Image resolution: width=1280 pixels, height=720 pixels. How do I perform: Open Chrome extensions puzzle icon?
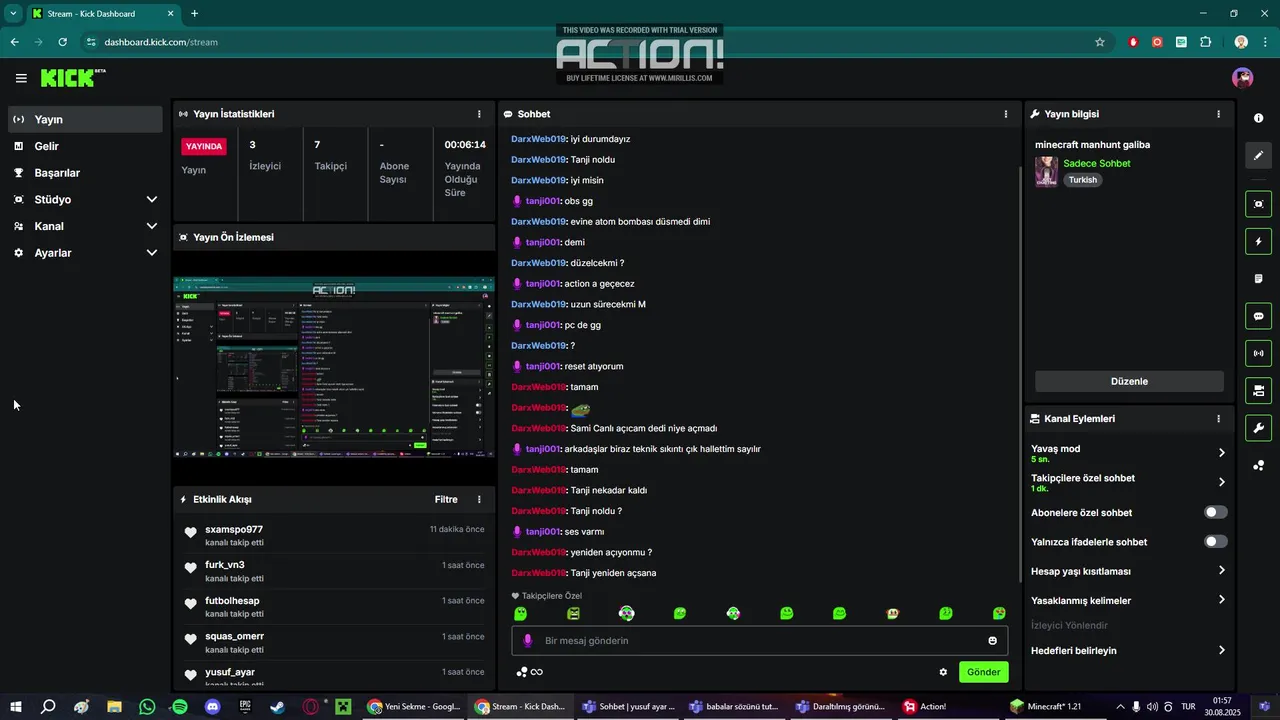pyautogui.click(x=1205, y=42)
